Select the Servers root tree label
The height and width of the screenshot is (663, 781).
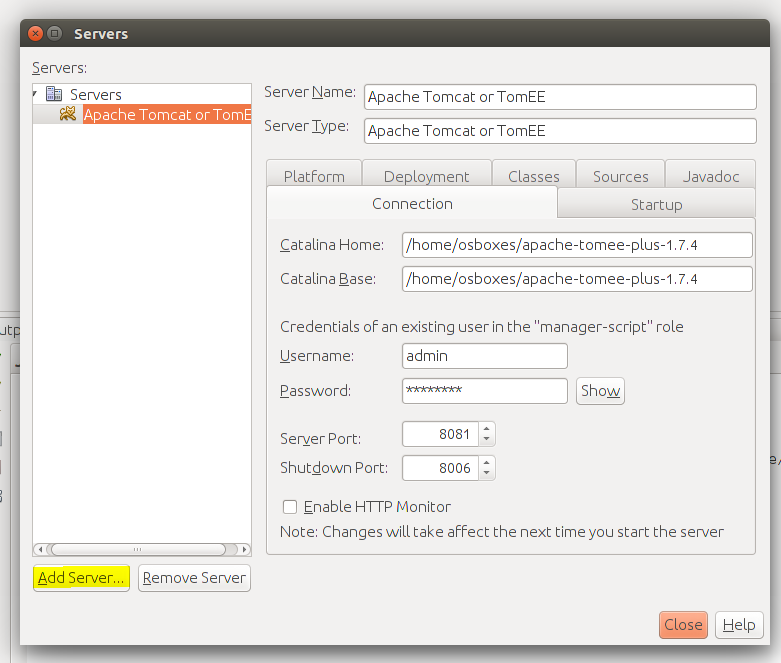click(96, 94)
